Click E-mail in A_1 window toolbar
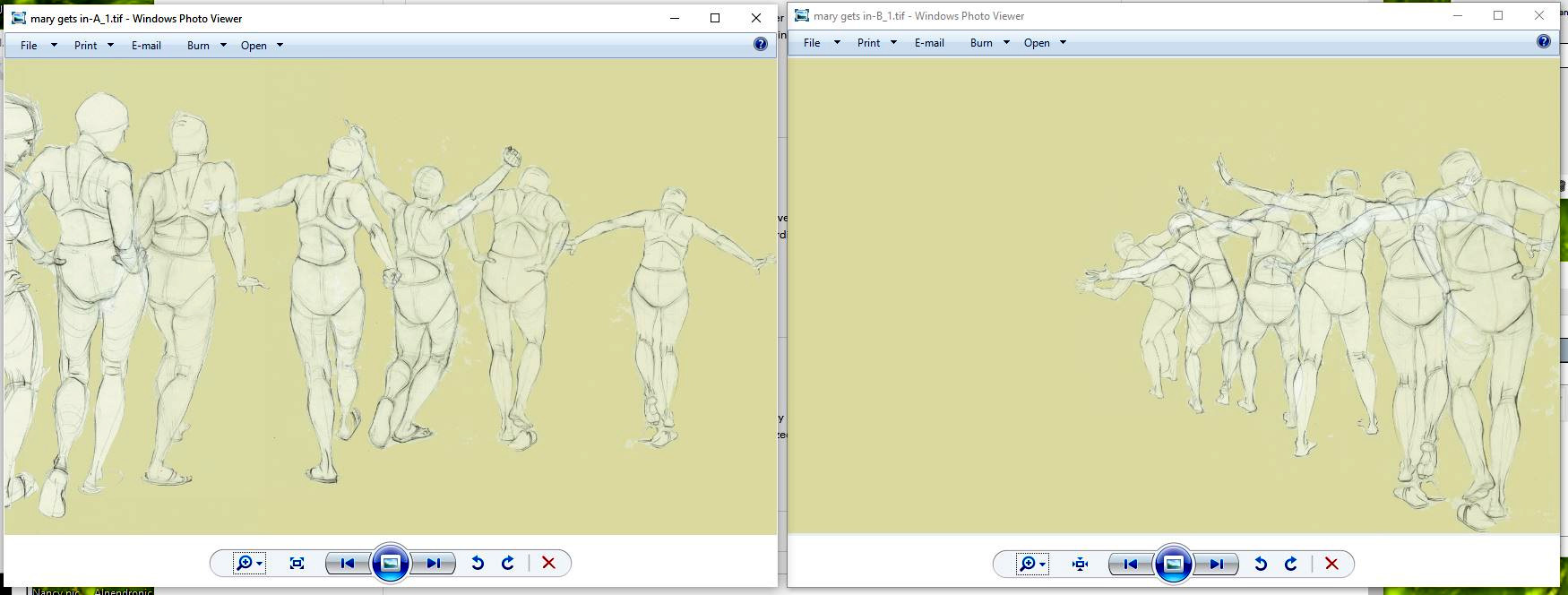Screen dimensions: 1568x595 146,46
